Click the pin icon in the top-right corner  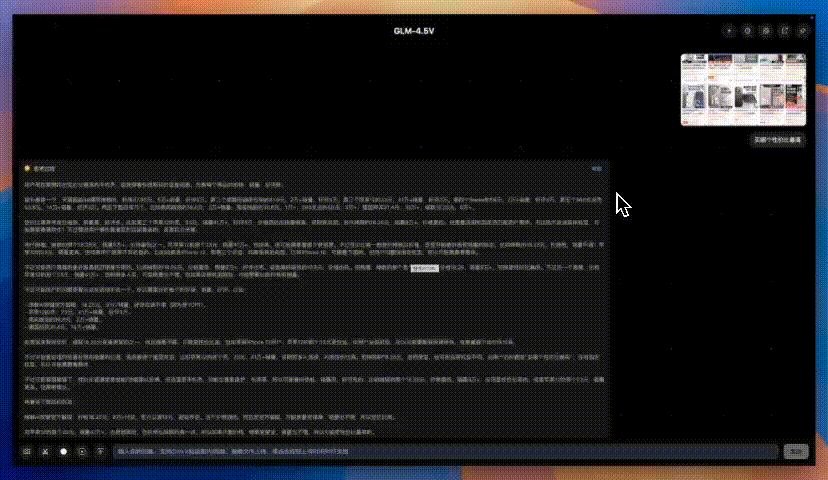(803, 31)
